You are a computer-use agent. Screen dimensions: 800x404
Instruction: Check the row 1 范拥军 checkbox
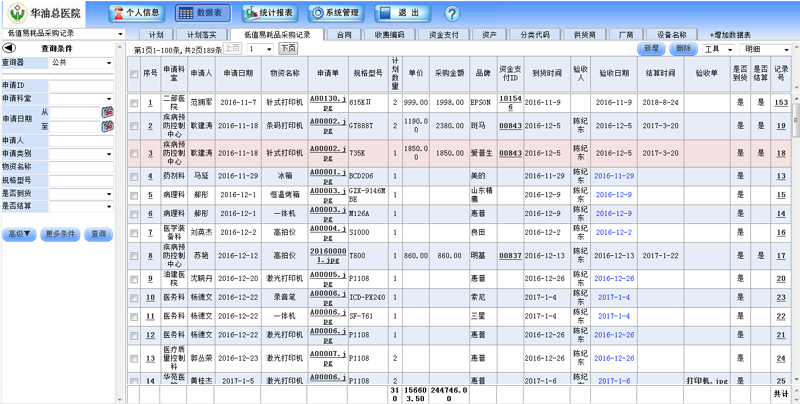click(x=134, y=103)
